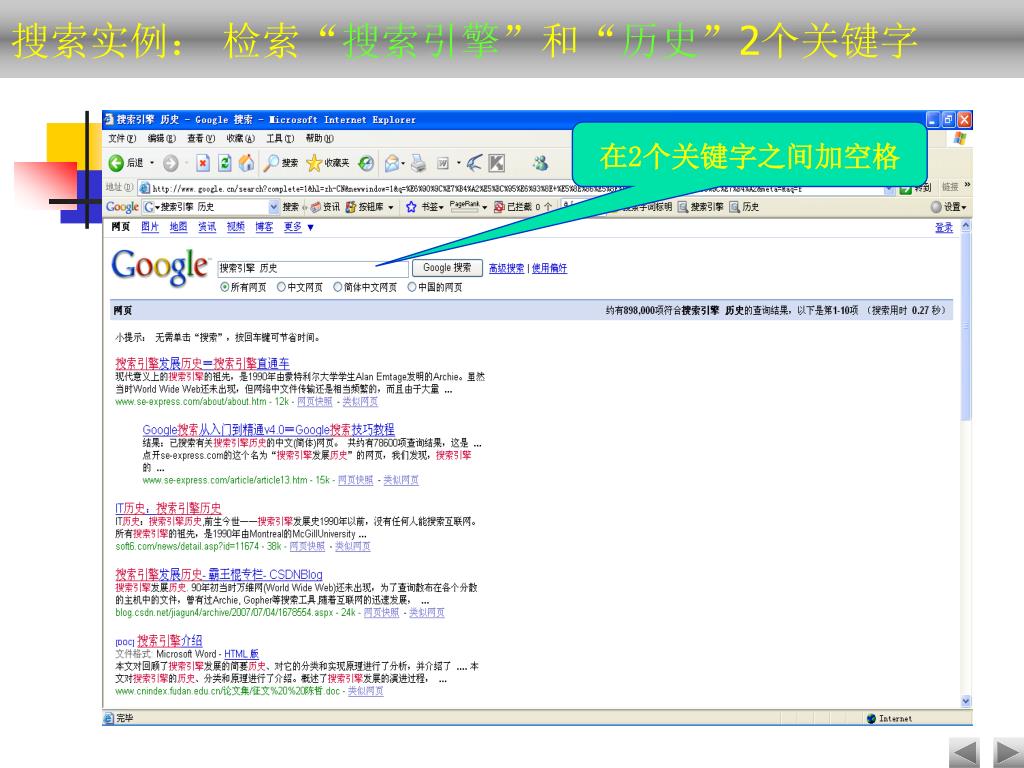Open the 帮助(H) menu
This screenshot has height=768, width=1024.
(319, 138)
